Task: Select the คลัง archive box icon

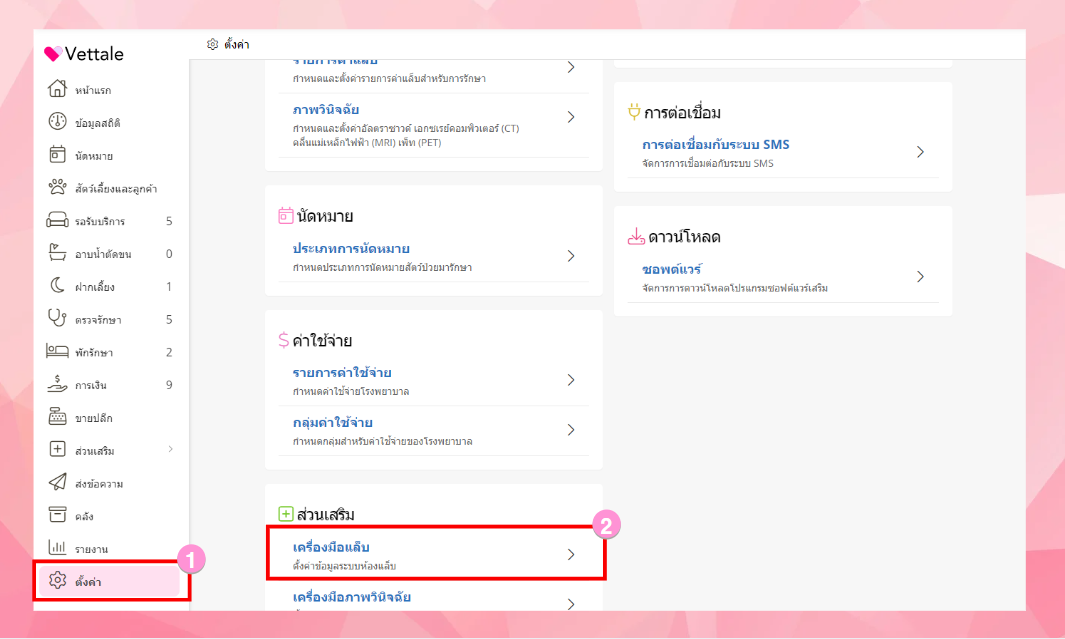Action: (x=57, y=515)
